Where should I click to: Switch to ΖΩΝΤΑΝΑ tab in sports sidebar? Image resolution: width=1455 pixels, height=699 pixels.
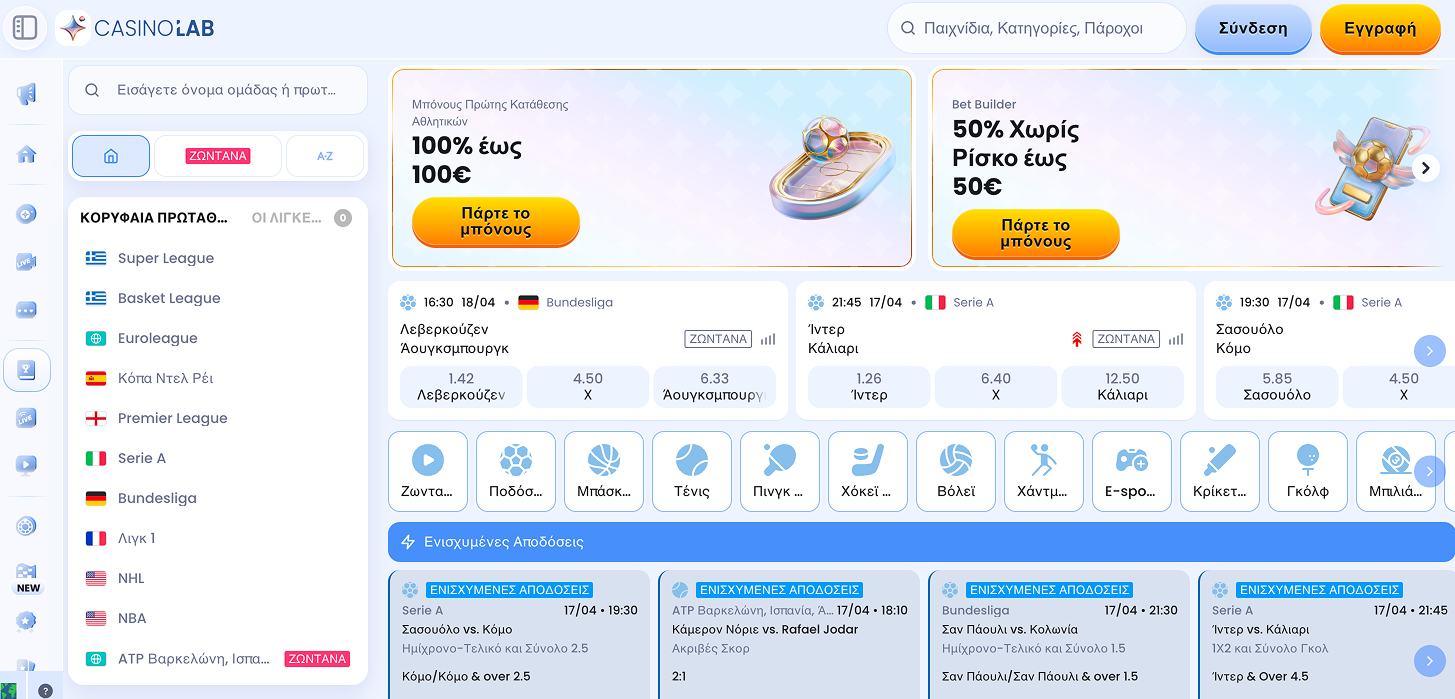click(218, 156)
